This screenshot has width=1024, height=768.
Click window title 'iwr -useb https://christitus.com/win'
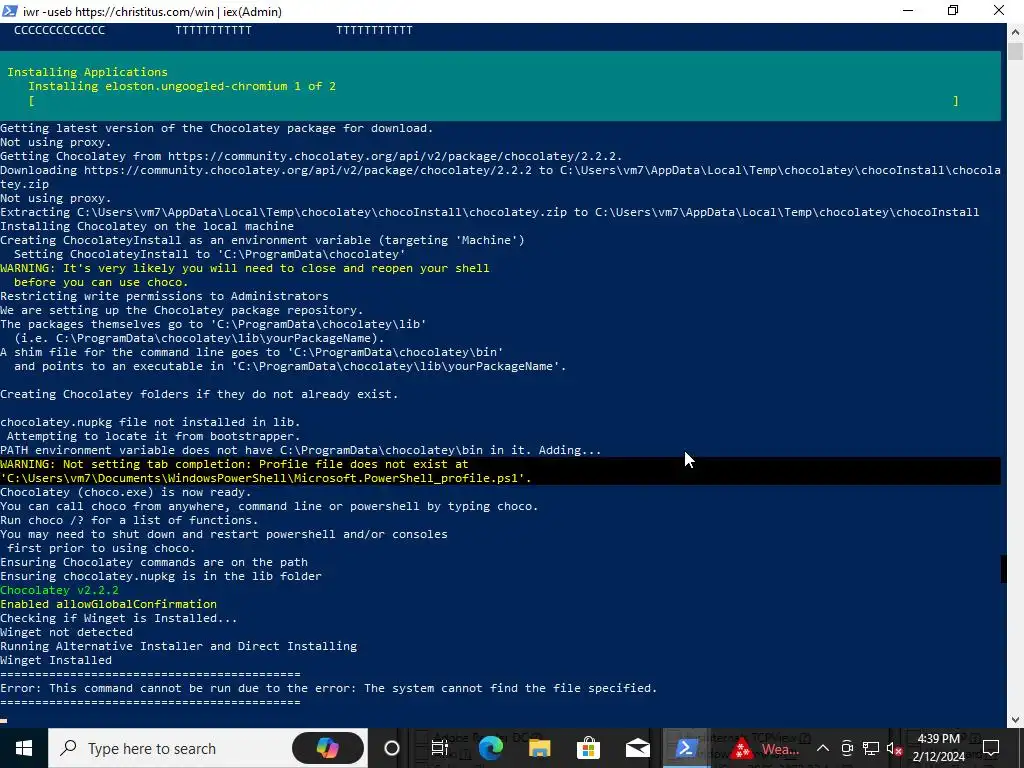pos(152,11)
